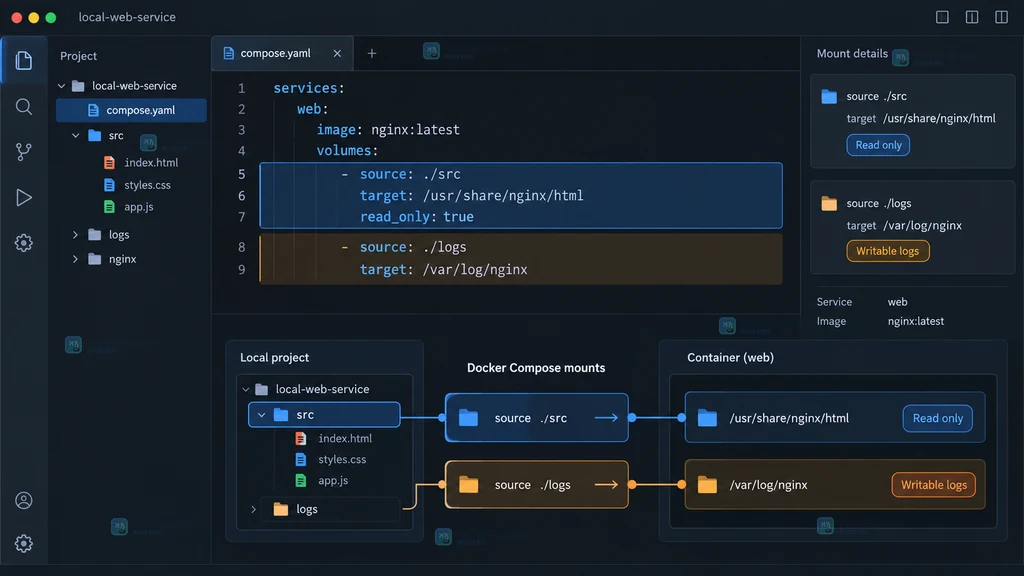The width and height of the screenshot is (1024, 576).
Task: Open the Search magnifier in sidebar
Action: [24, 106]
